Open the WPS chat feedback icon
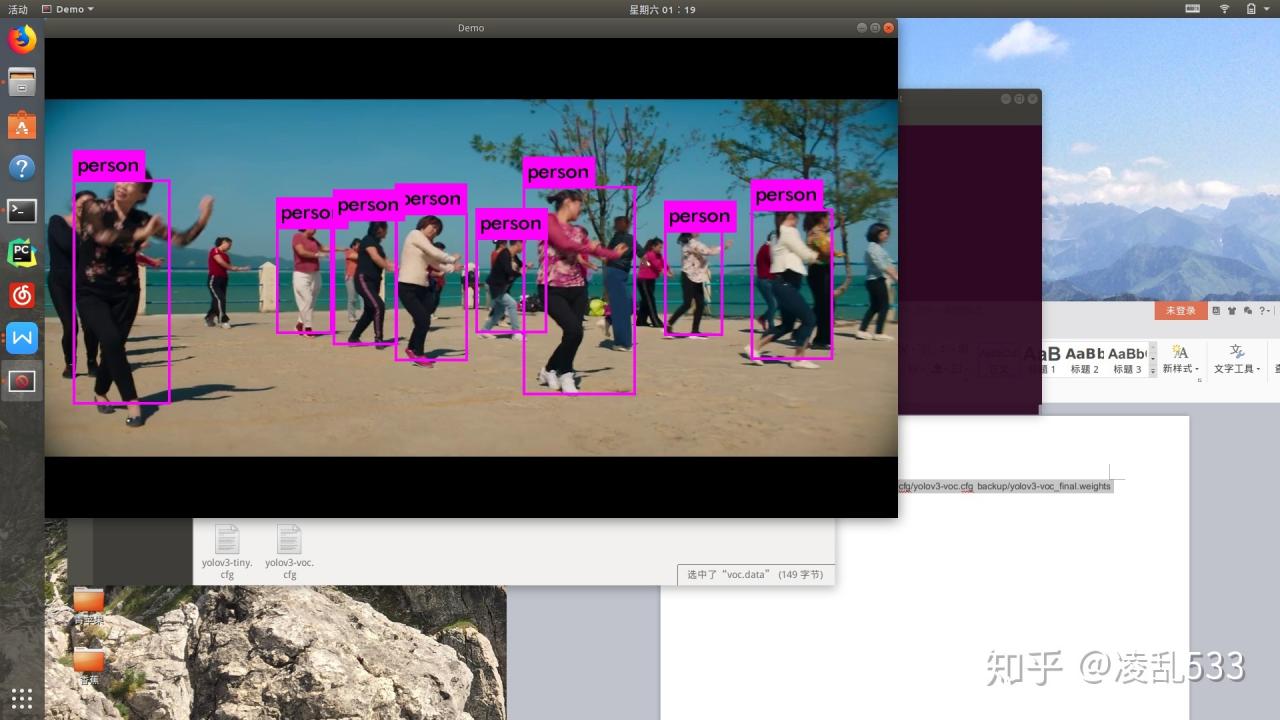The image size is (1280, 720). pyautogui.click(x=1247, y=311)
